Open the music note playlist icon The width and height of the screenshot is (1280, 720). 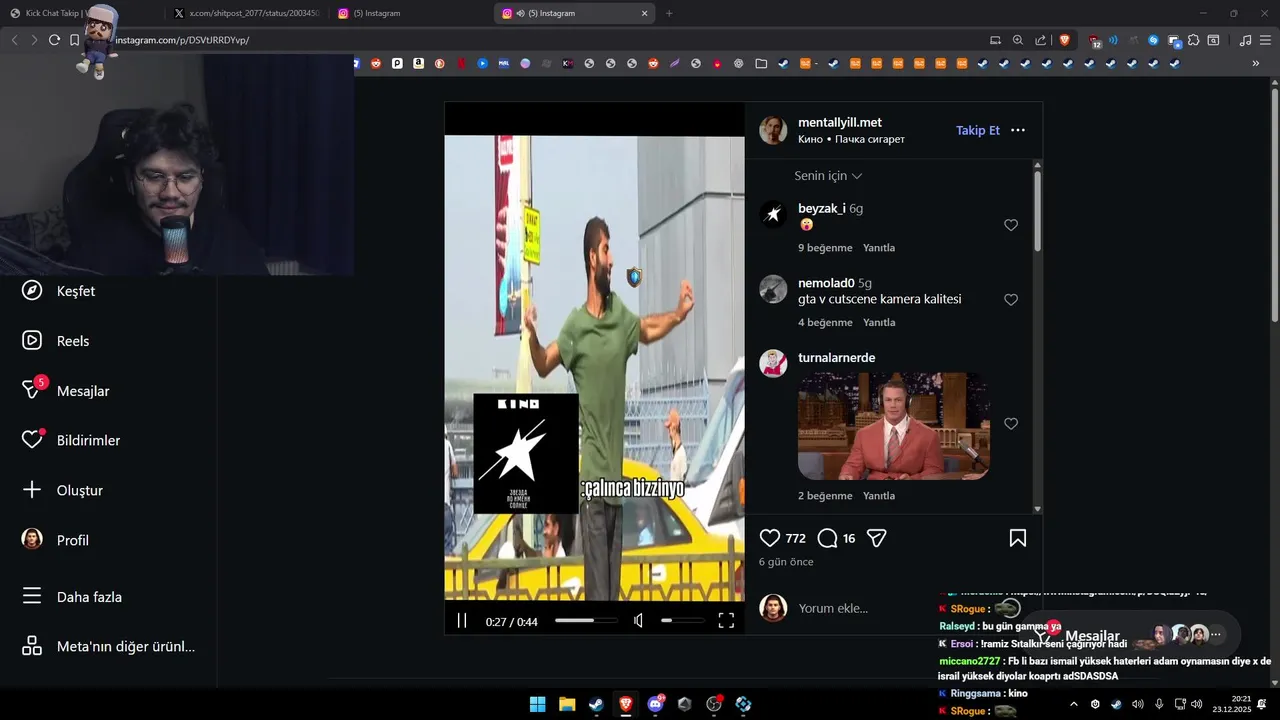[x=1245, y=40]
